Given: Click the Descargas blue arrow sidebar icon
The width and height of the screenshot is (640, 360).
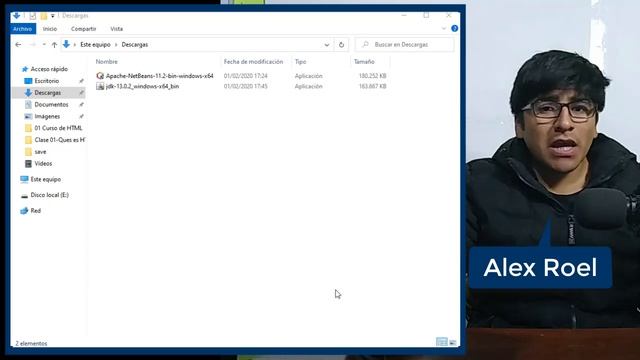Looking at the screenshot, I should (x=28, y=93).
